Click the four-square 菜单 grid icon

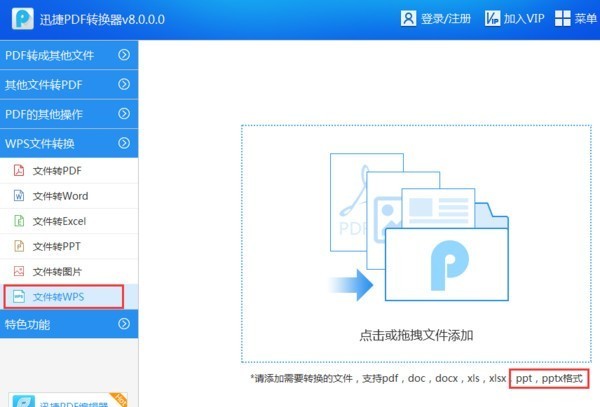562,18
